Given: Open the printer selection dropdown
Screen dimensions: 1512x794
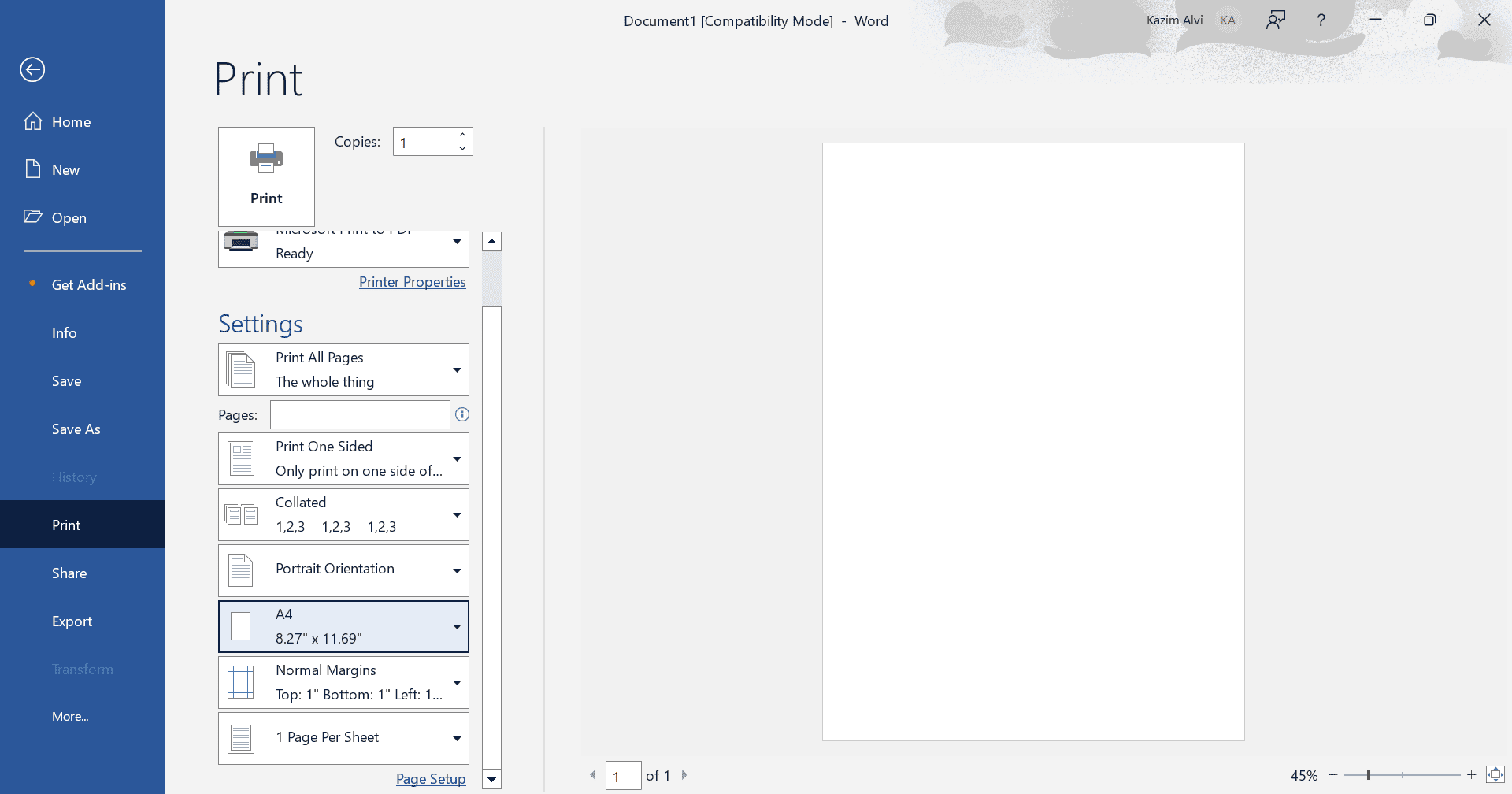Looking at the screenshot, I should [x=343, y=248].
